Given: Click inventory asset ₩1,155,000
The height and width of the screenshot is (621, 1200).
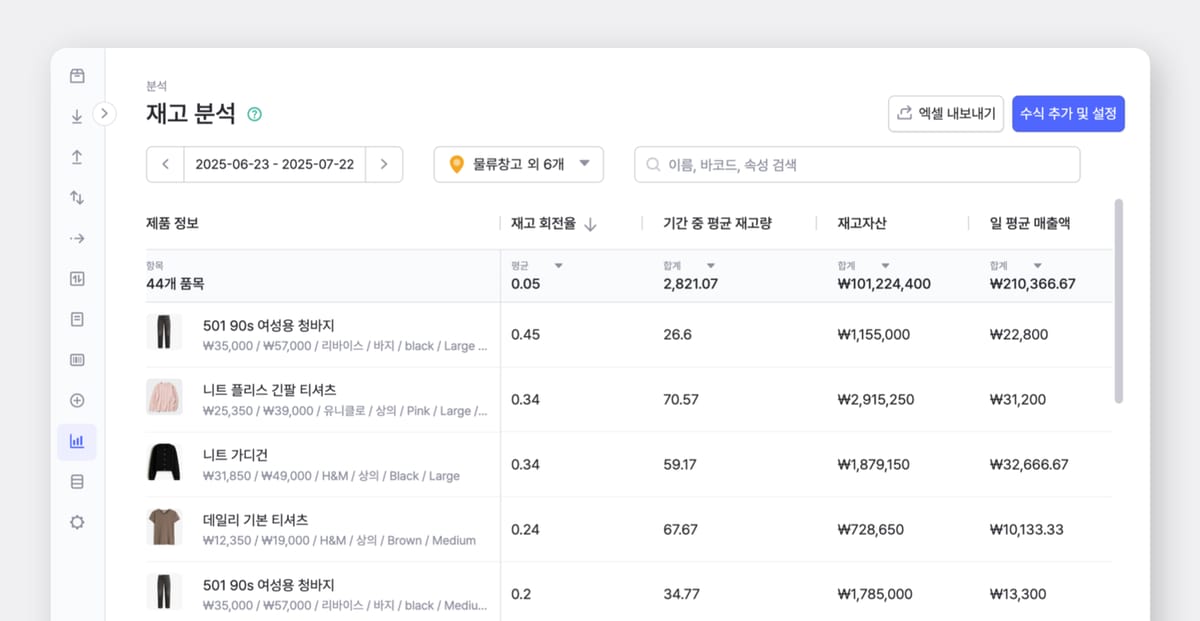Looking at the screenshot, I should tap(874, 334).
